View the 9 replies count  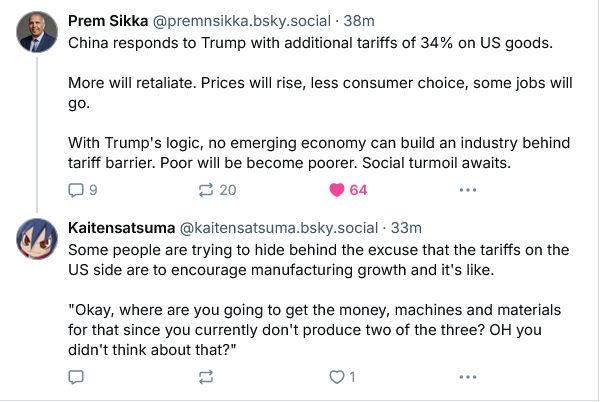click(93, 190)
